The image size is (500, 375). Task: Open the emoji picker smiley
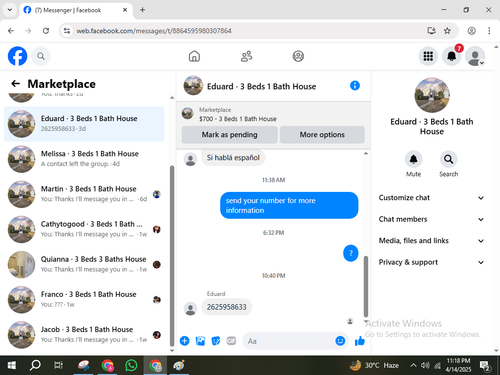coord(340,341)
